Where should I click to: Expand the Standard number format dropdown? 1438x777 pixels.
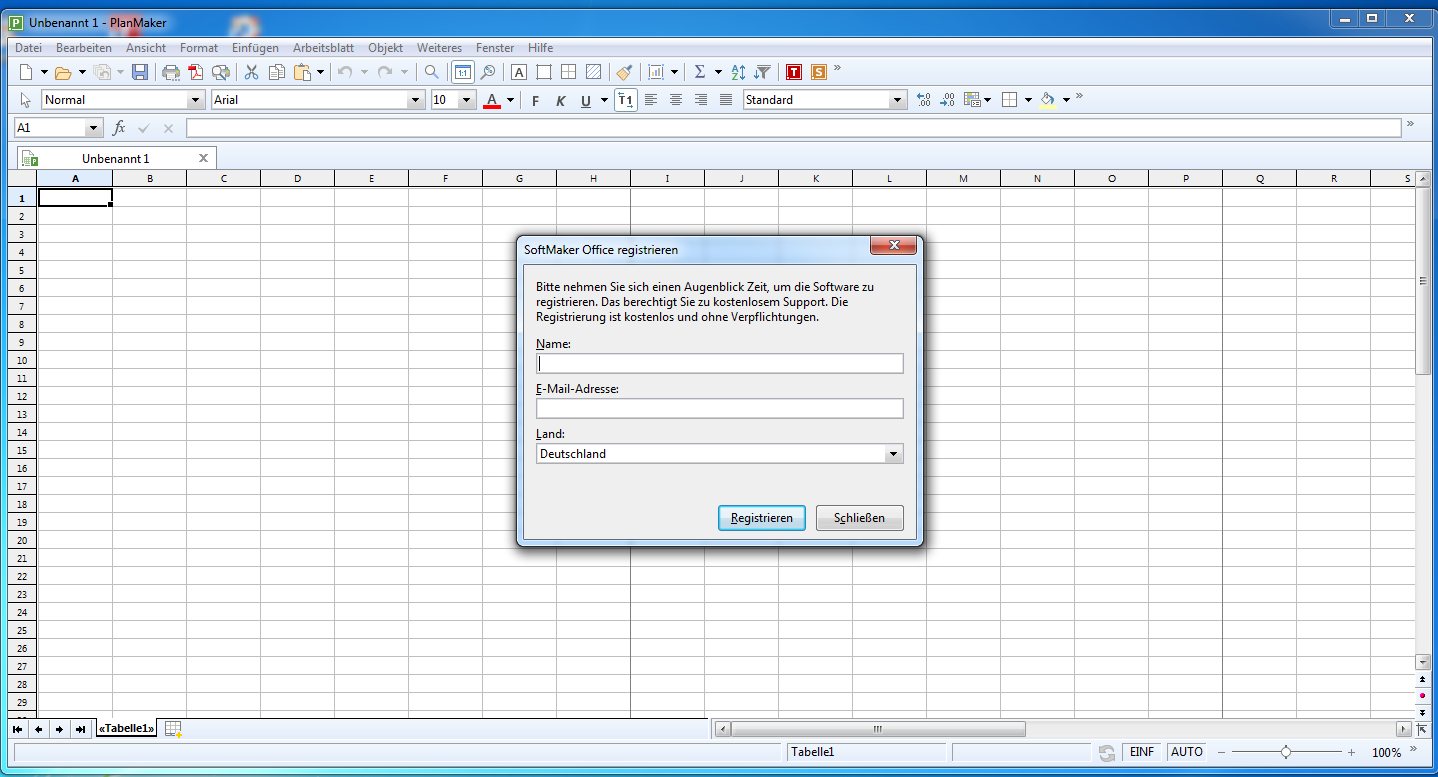click(x=897, y=100)
